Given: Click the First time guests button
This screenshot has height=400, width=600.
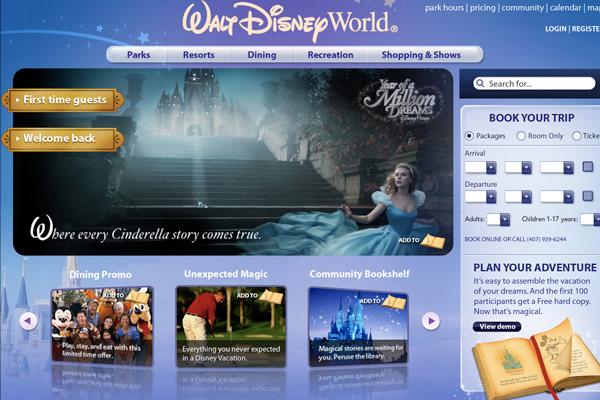Looking at the screenshot, I should pos(62,100).
